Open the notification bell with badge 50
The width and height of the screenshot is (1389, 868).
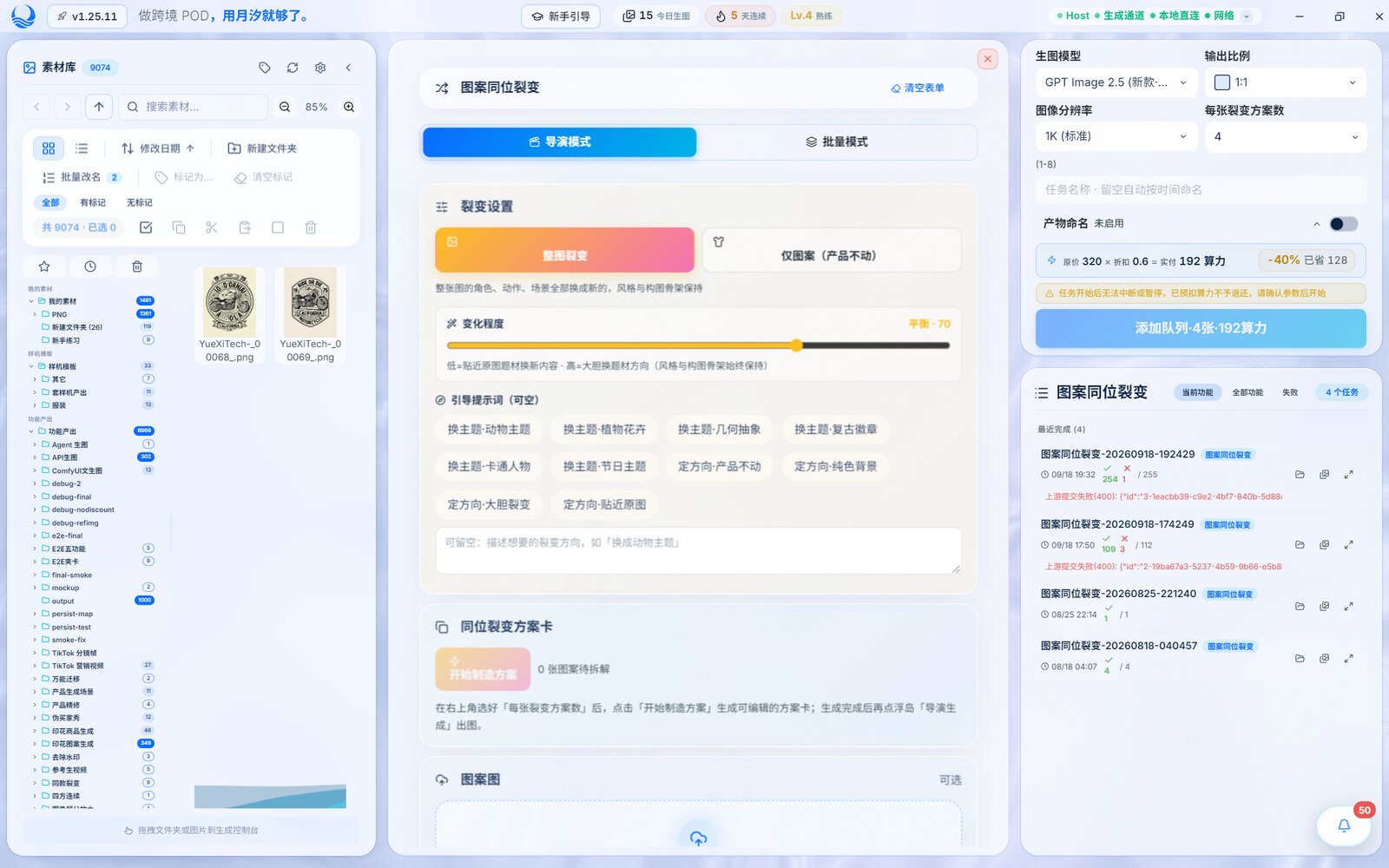click(x=1344, y=825)
